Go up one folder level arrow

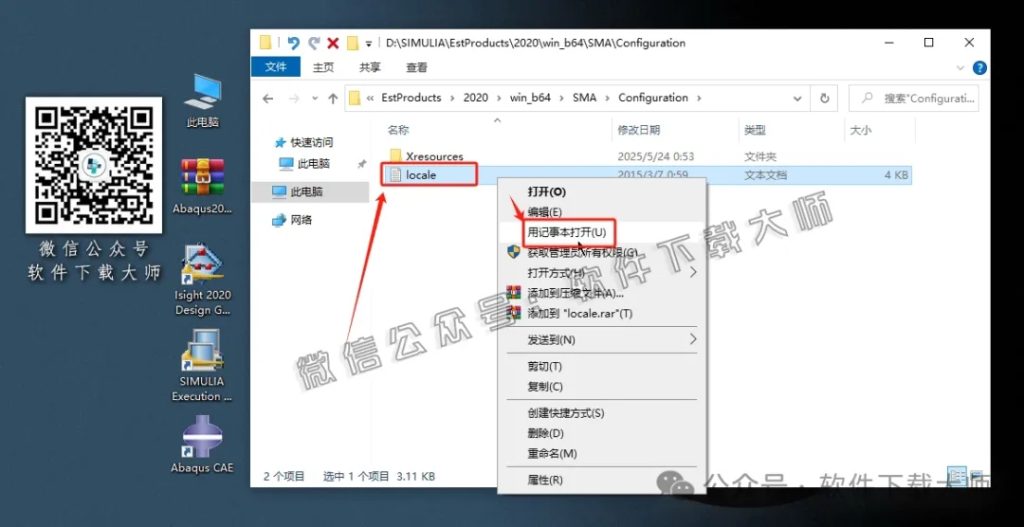[x=332, y=99]
